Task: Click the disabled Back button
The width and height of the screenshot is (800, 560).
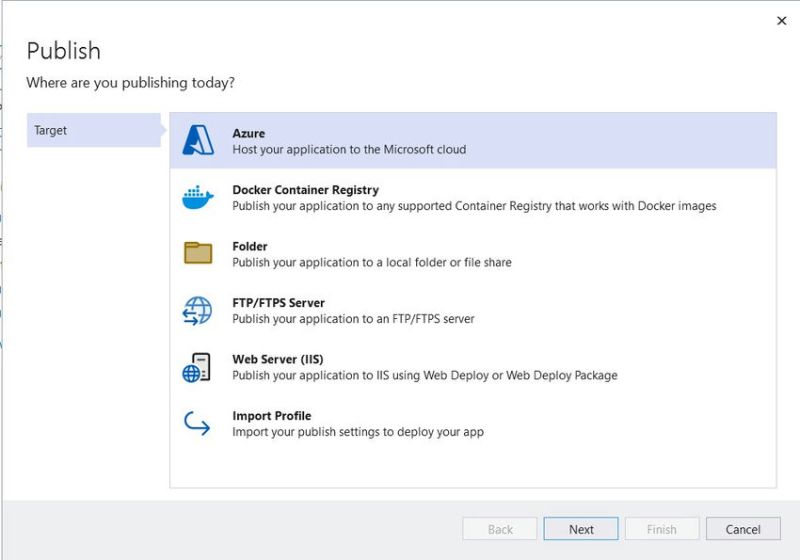Action: pos(500,529)
